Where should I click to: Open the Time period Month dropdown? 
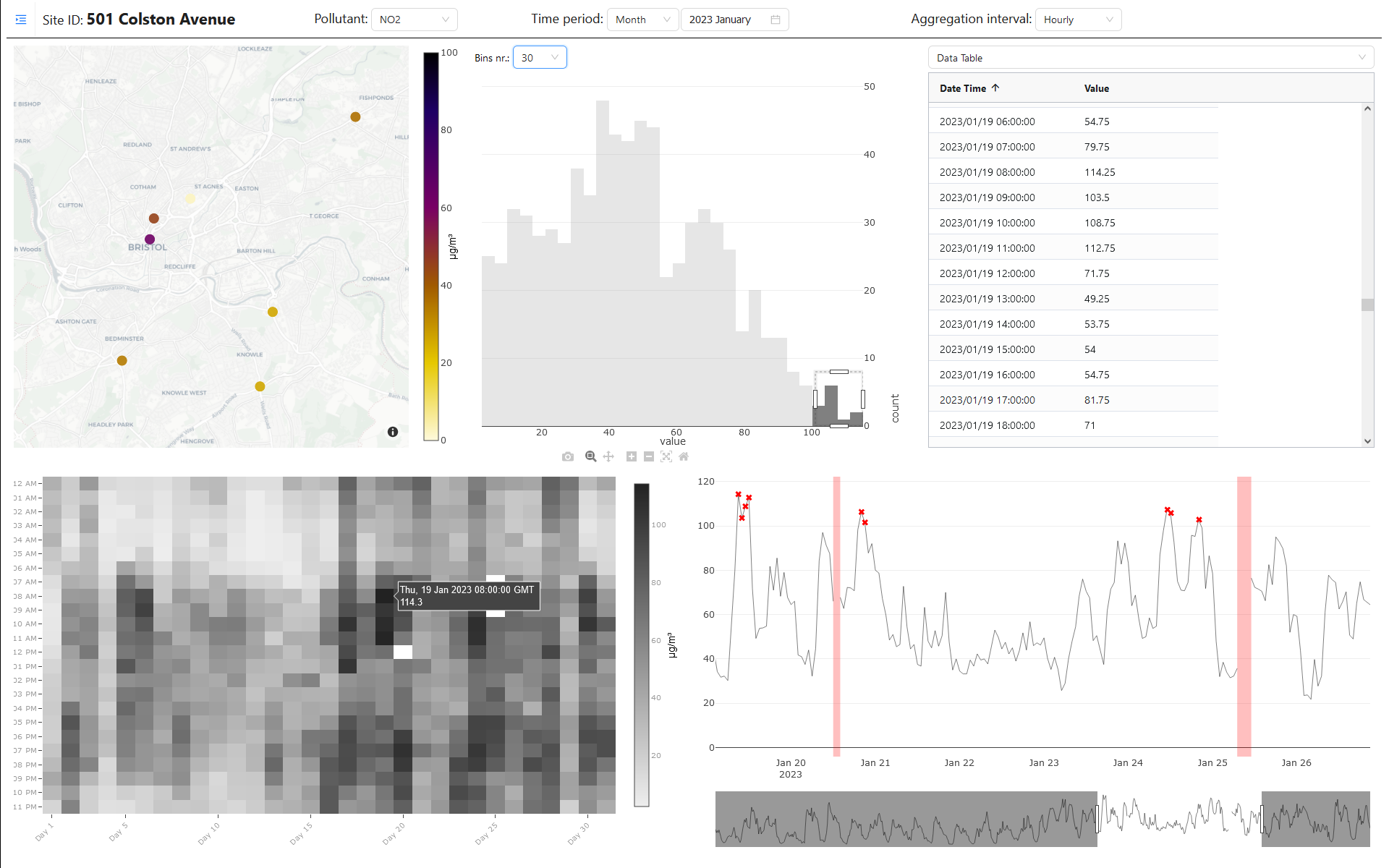[642, 20]
